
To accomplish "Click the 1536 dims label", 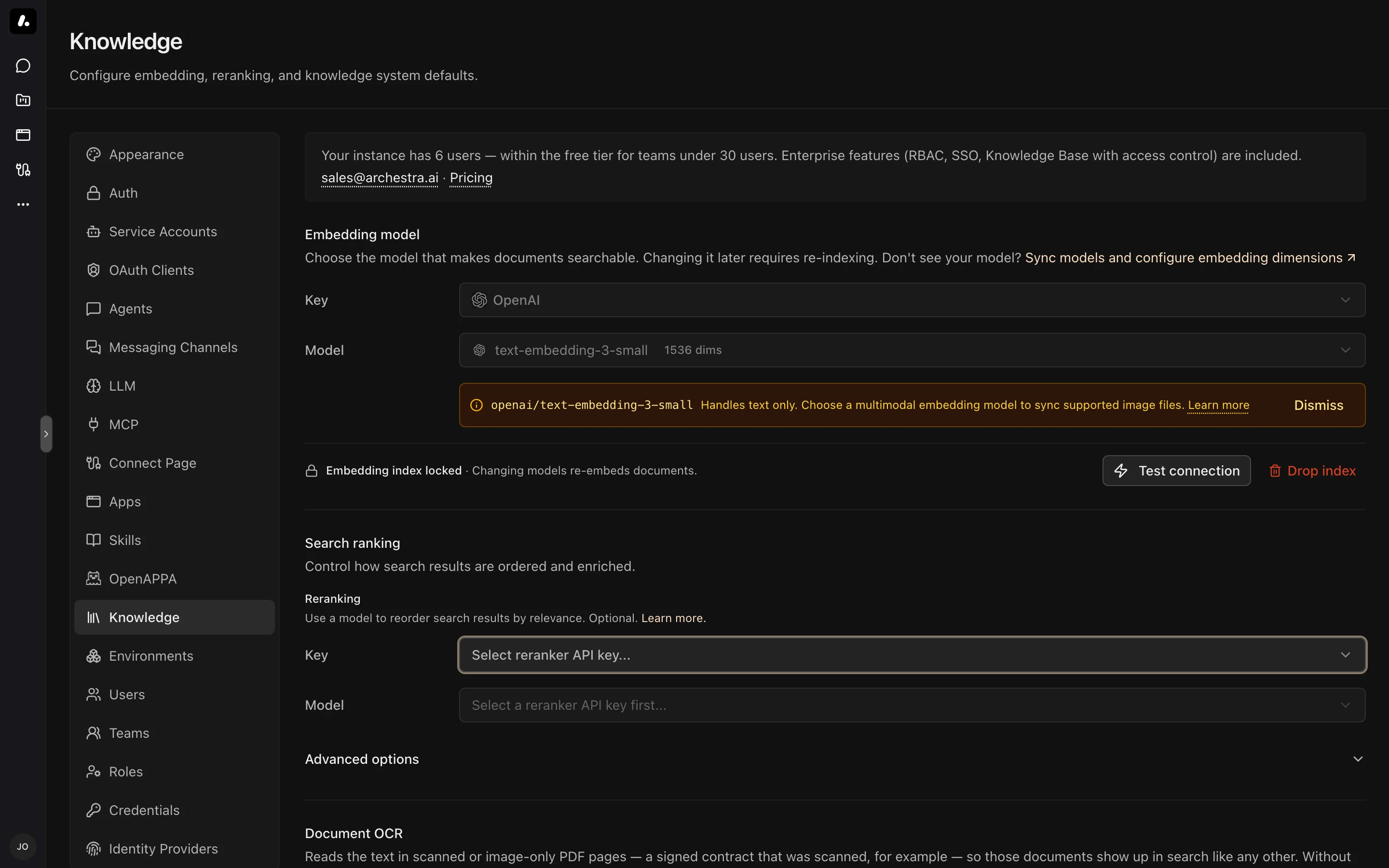I will (693, 350).
